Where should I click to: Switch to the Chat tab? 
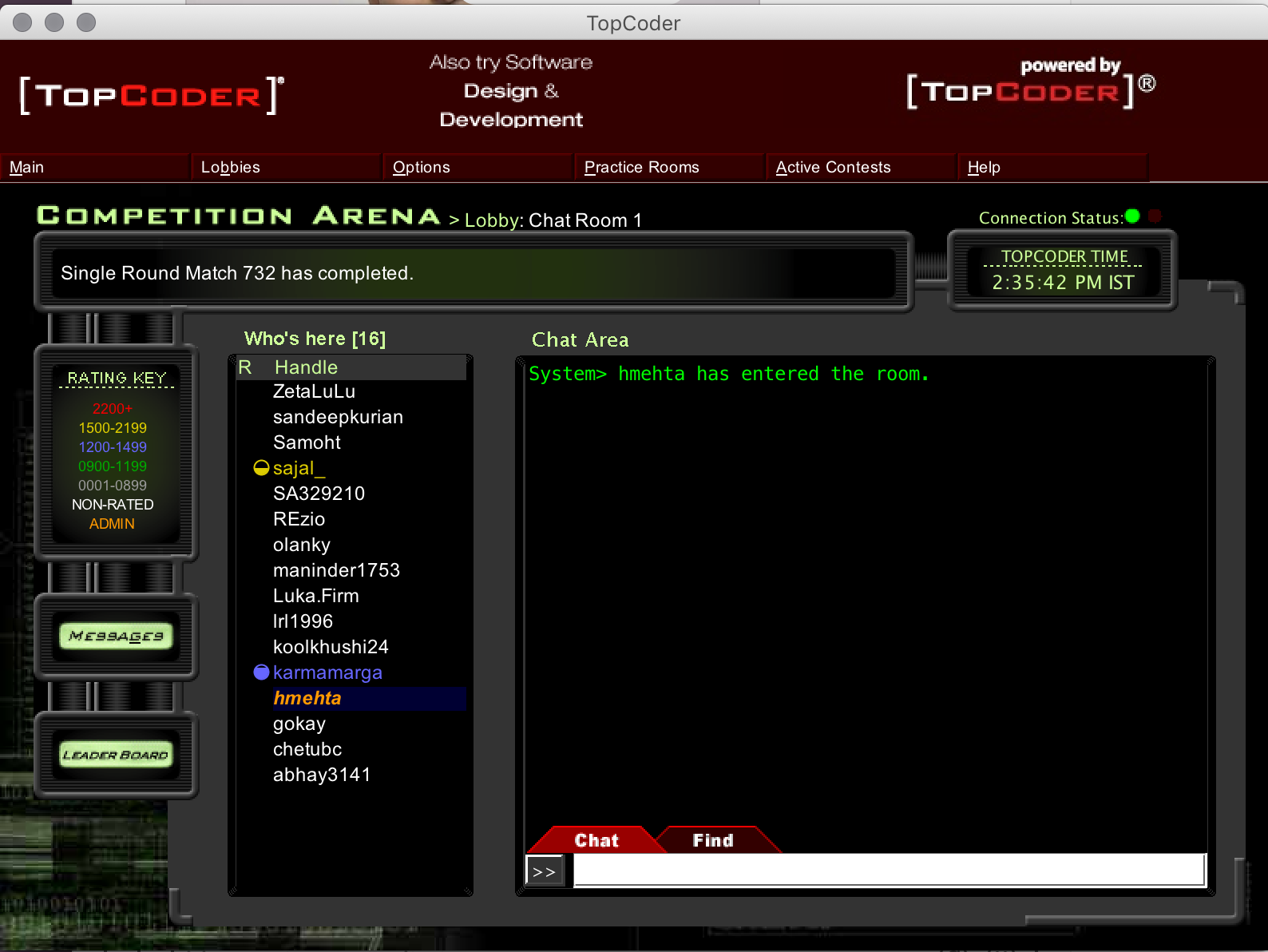[x=596, y=840]
